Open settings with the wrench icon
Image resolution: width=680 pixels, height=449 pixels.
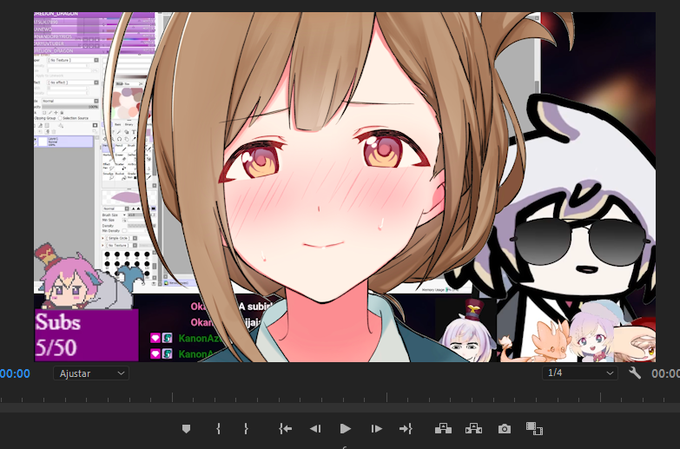[635, 373]
